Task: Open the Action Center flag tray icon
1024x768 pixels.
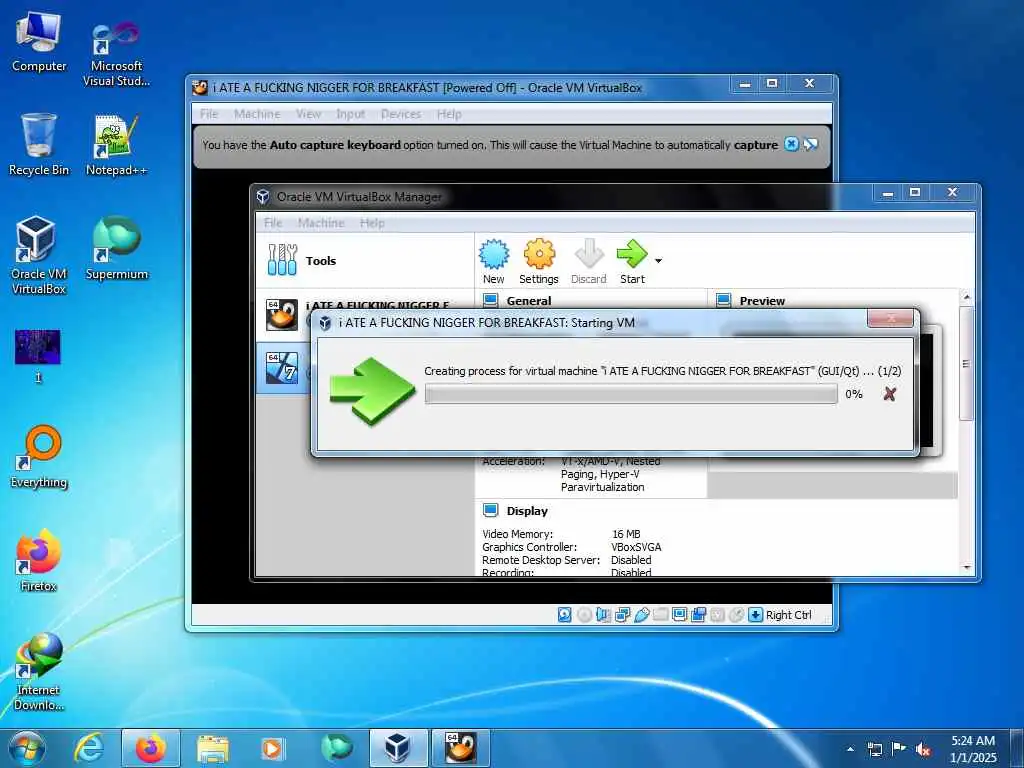Action: [x=899, y=749]
